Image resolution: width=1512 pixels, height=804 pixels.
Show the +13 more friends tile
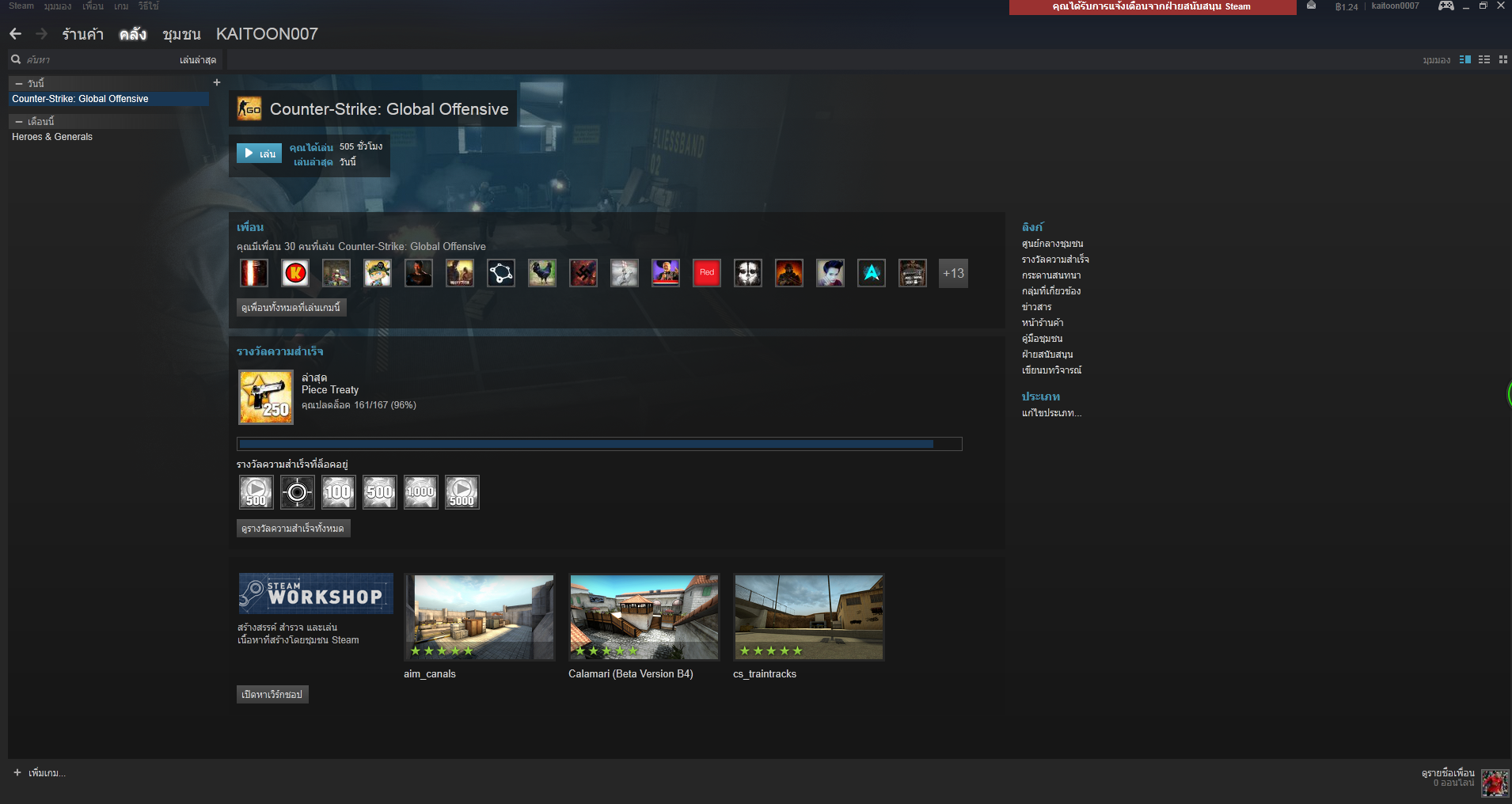click(953, 273)
